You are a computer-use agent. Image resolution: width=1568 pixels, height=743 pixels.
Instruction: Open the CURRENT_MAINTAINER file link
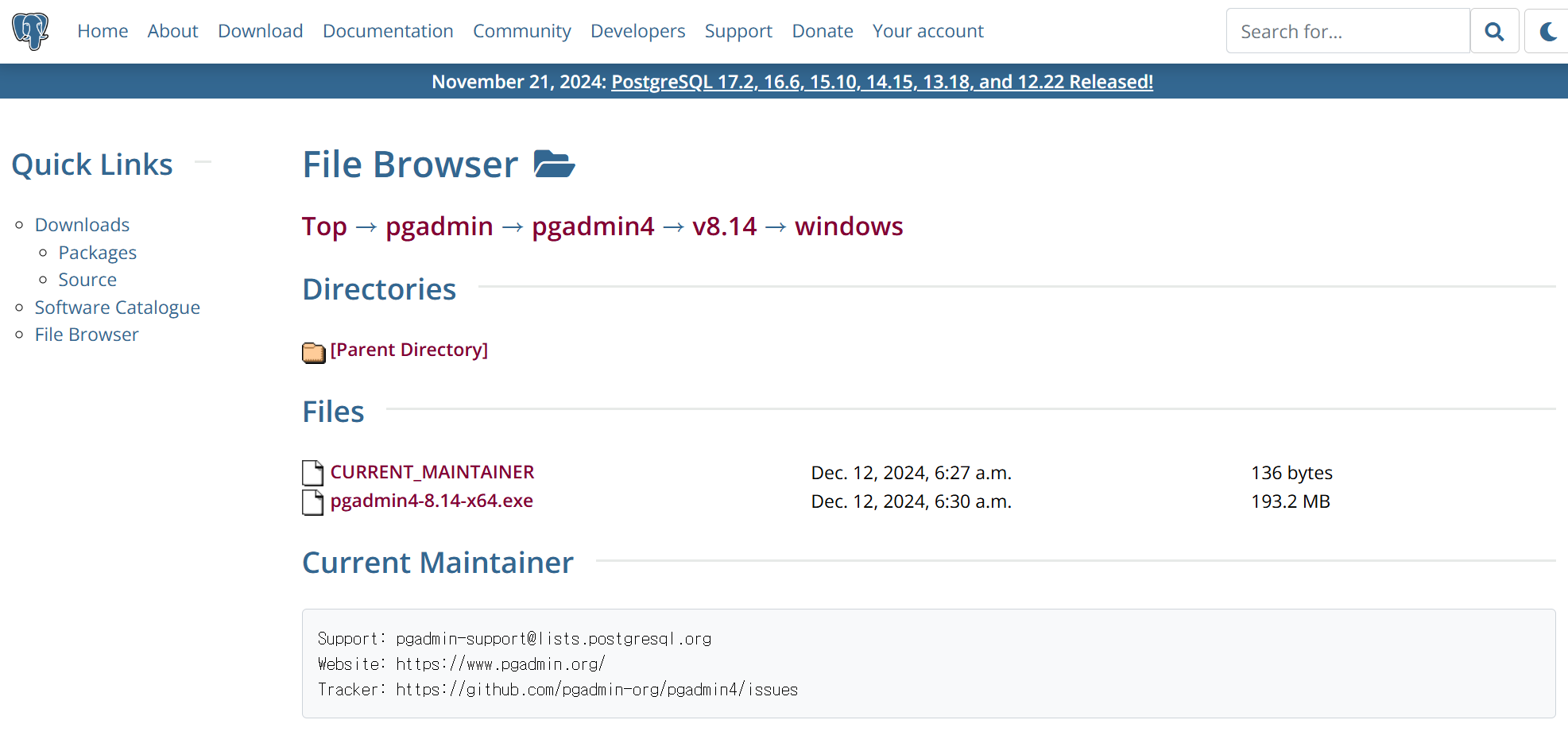point(432,473)
